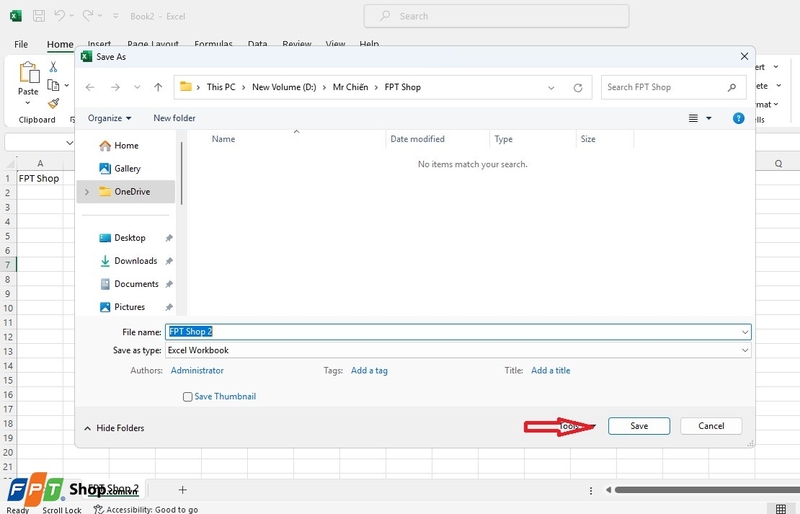The width and height of the screenshot is (800, 514).
Task: Close the Save As dialog
Action: click(744, 56)
